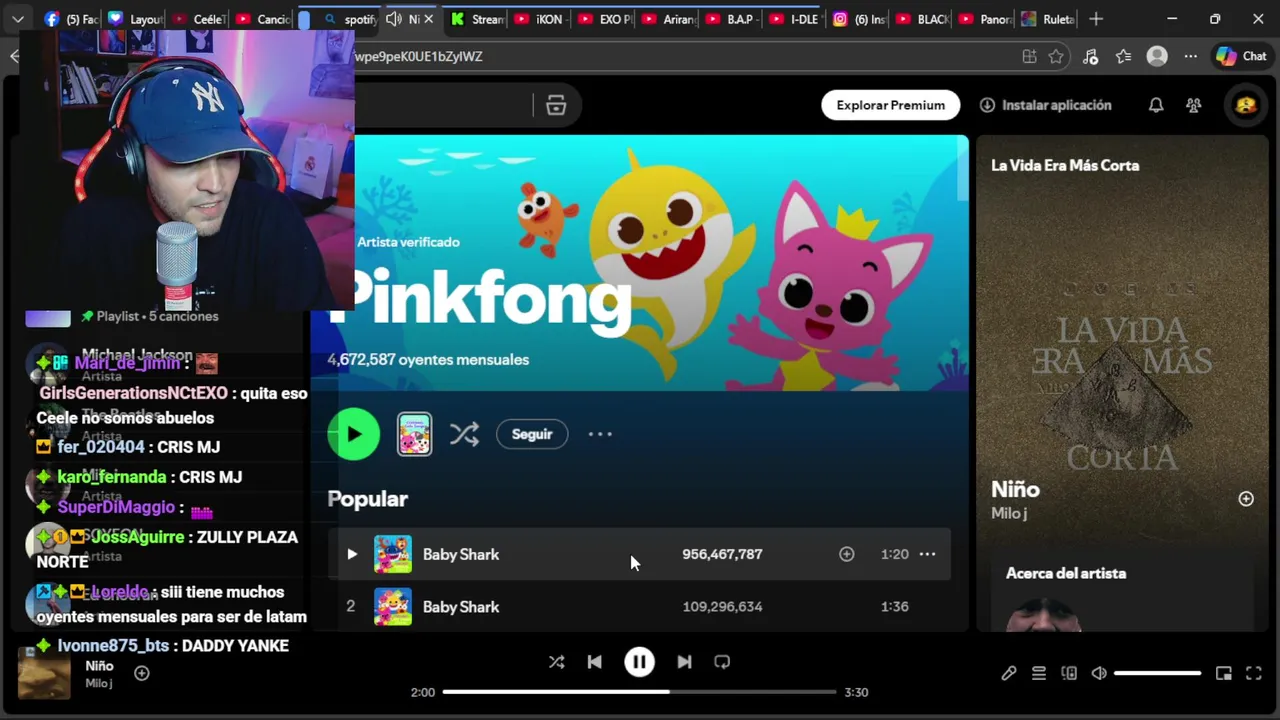
Task: Switch to the Ruleta tab
Action: point(1049,19)
